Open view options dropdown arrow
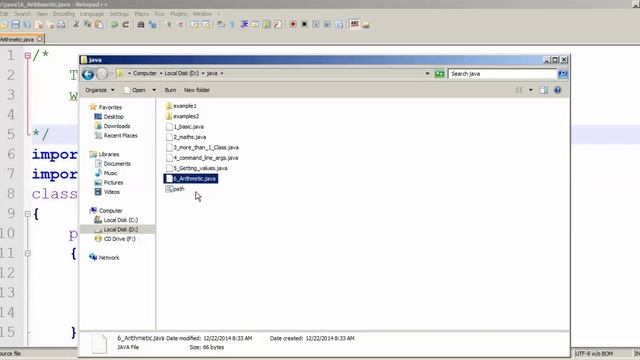The width and height of the screenshot is (640, 360). 530,90
